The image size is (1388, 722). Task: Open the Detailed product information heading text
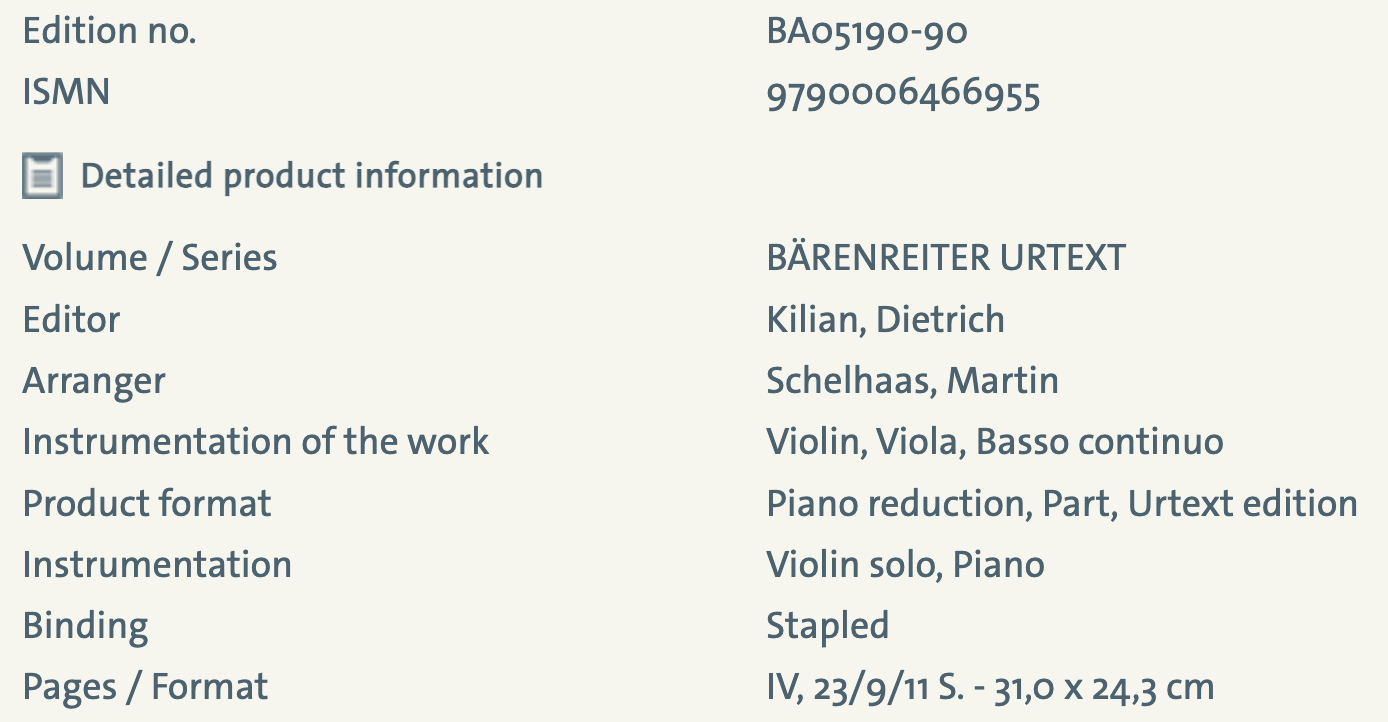tap(311, 176)
